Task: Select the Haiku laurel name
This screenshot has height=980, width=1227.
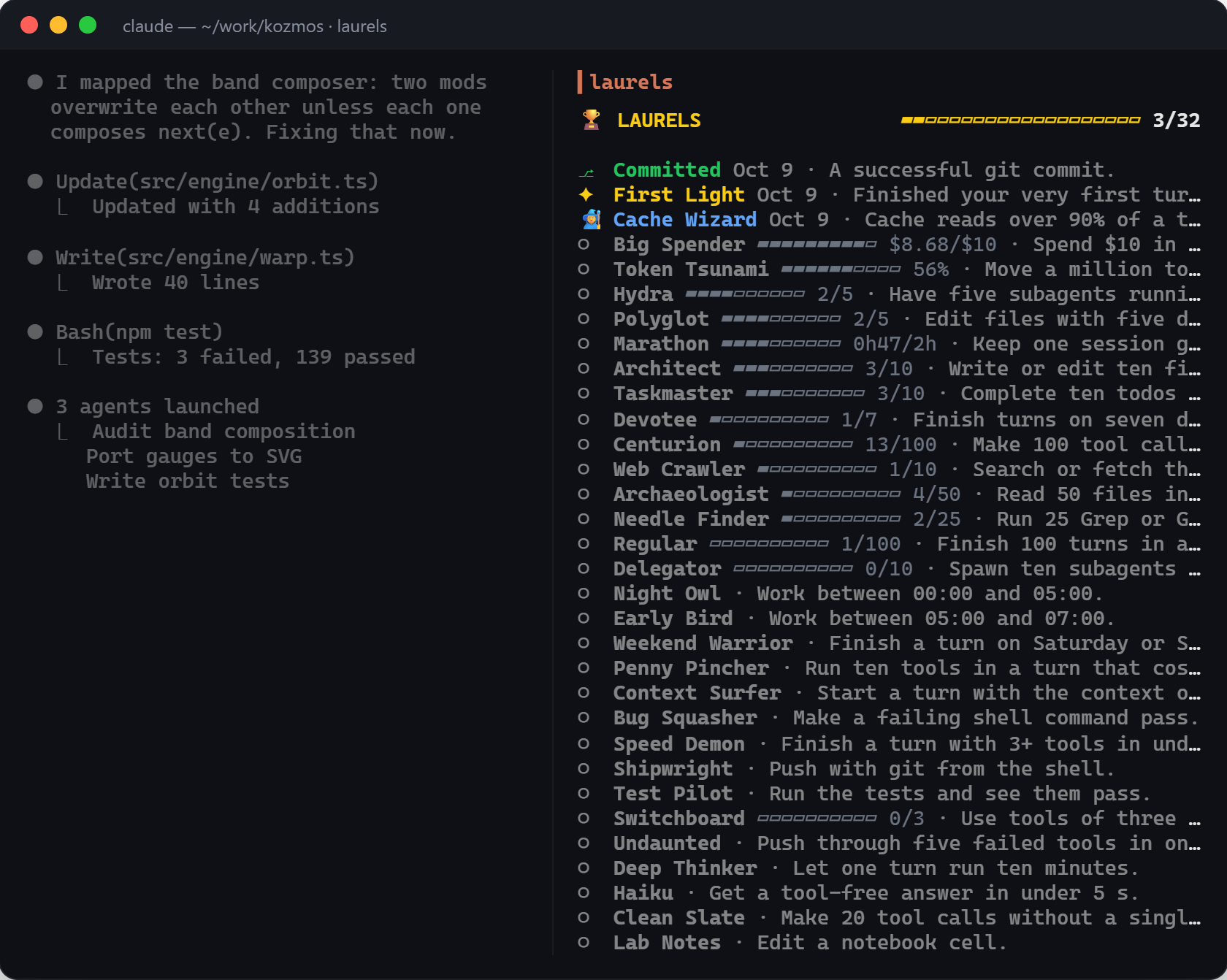Action: pyautogui.click(x=643, y=892)
